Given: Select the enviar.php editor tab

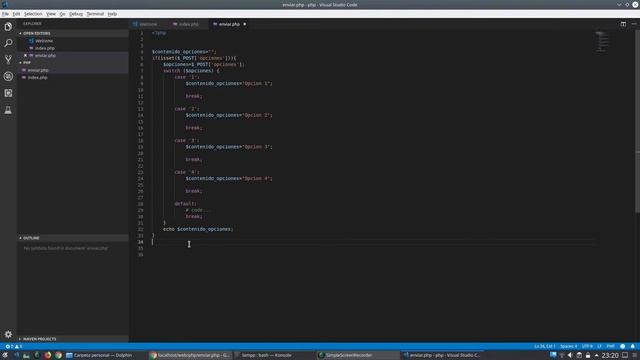Looking at the screenshot, I should click(x=229, y=24).
